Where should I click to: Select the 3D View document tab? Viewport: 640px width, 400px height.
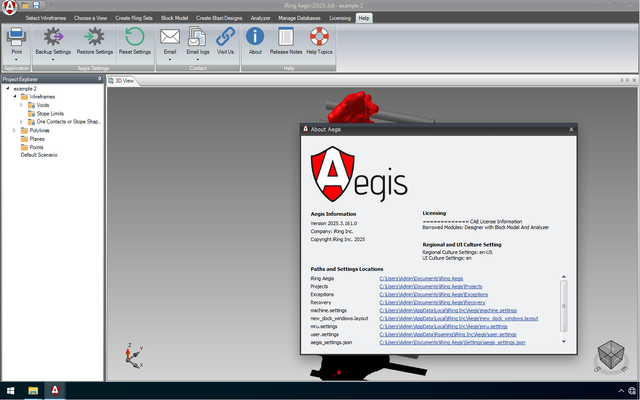(x=122, y=81)
